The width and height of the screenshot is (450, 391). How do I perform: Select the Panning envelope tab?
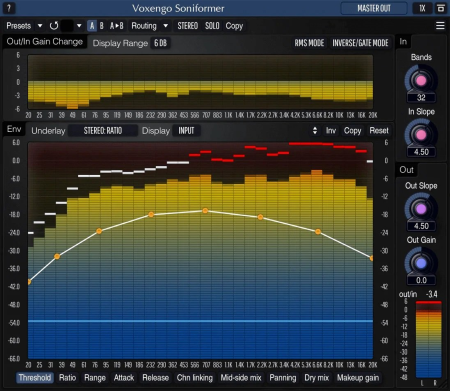283,378
